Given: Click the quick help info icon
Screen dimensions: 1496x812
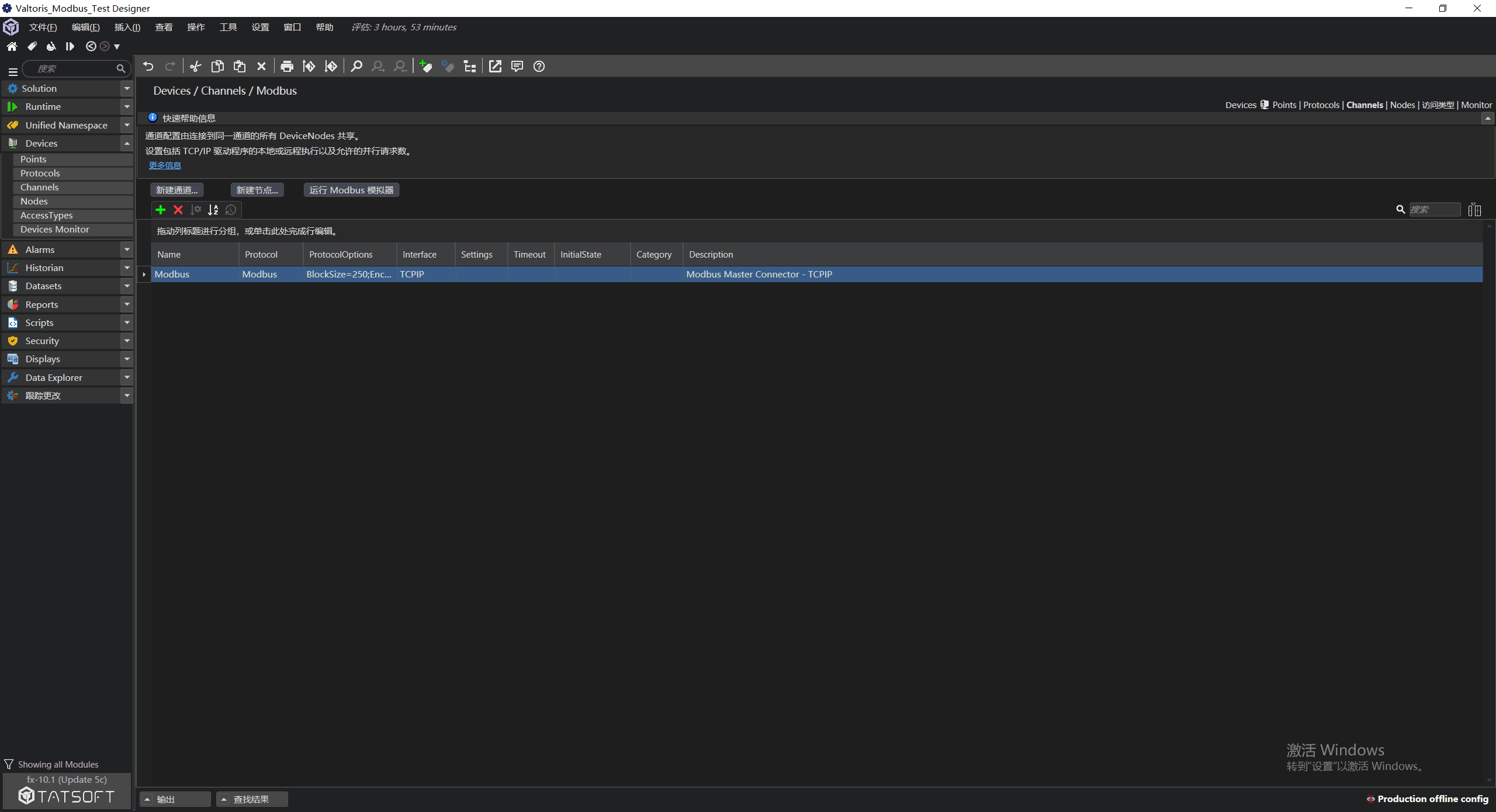Looking at the screenshot, I should coord(153,117).
